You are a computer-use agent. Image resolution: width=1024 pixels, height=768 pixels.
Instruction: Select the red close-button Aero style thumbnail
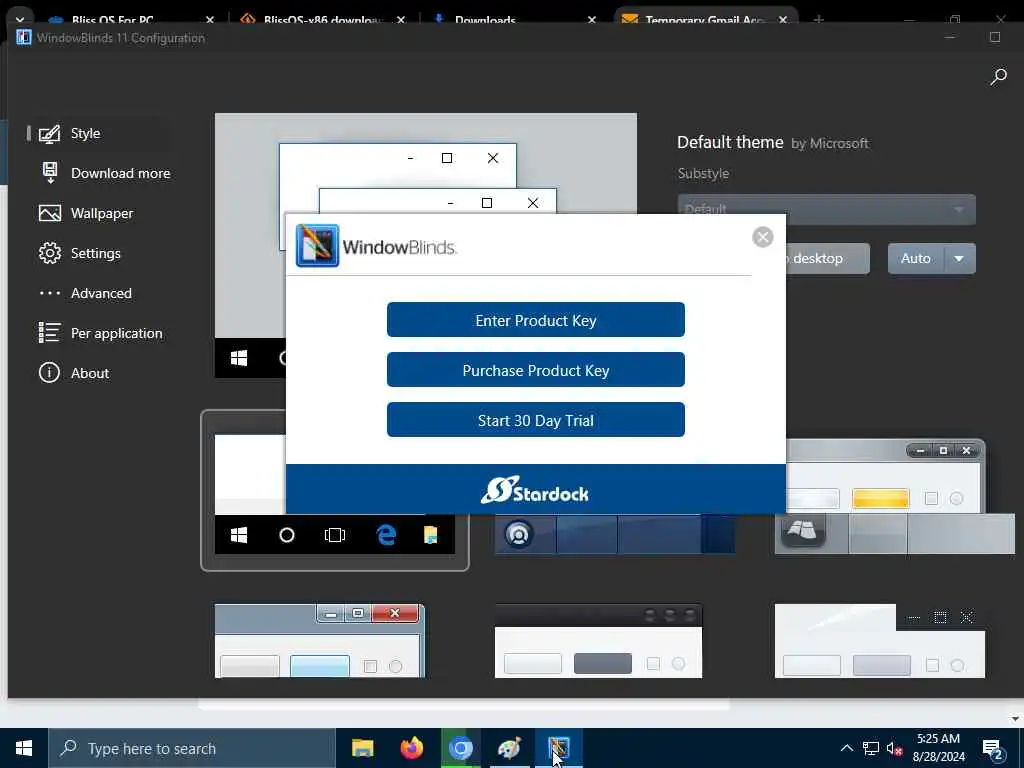[320, 641]
